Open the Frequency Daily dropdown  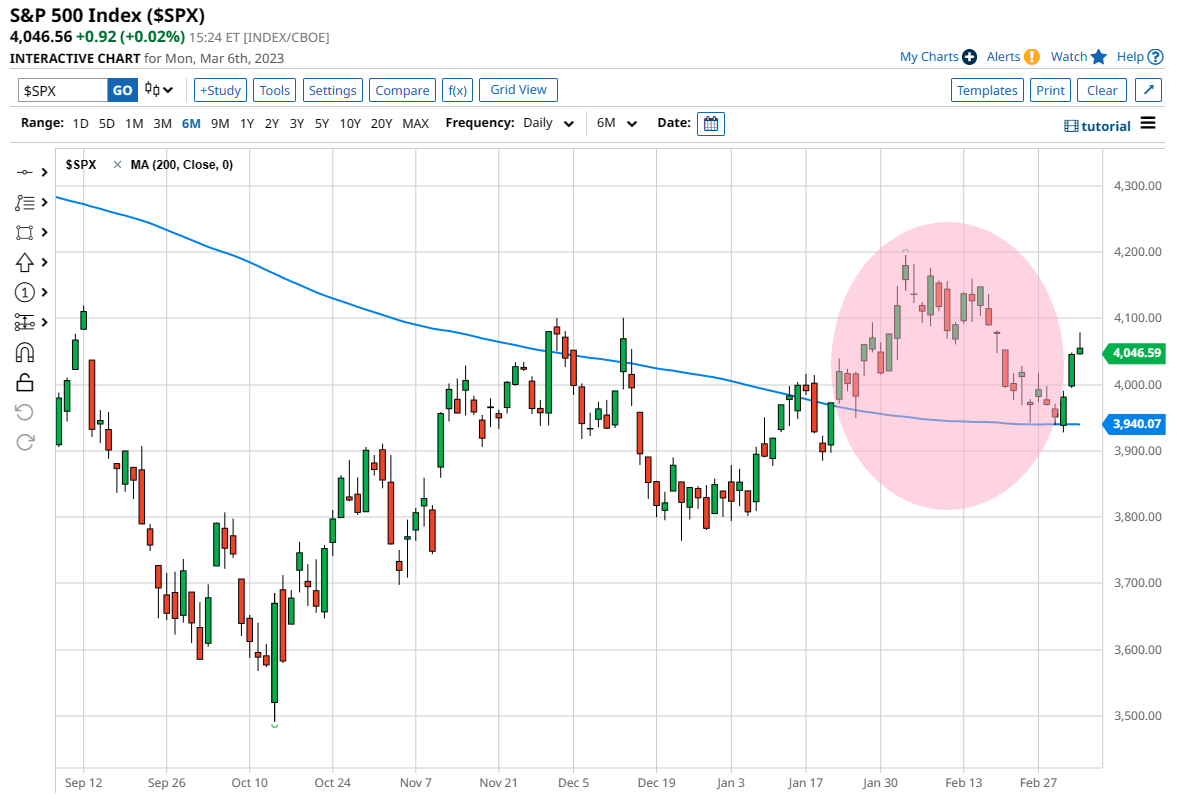point(549,123)
